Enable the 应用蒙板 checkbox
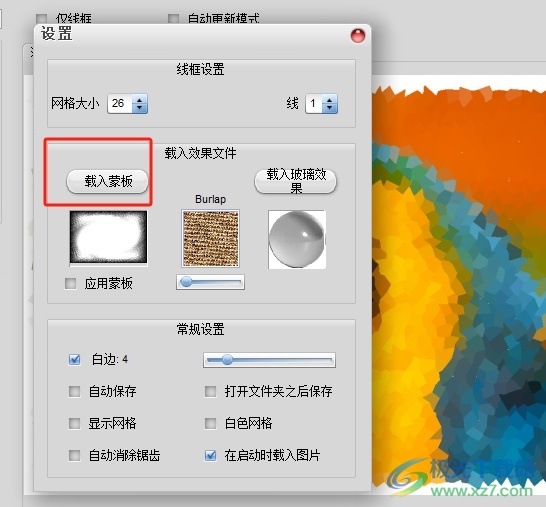The image size is (546, 507). pos(70,283)
